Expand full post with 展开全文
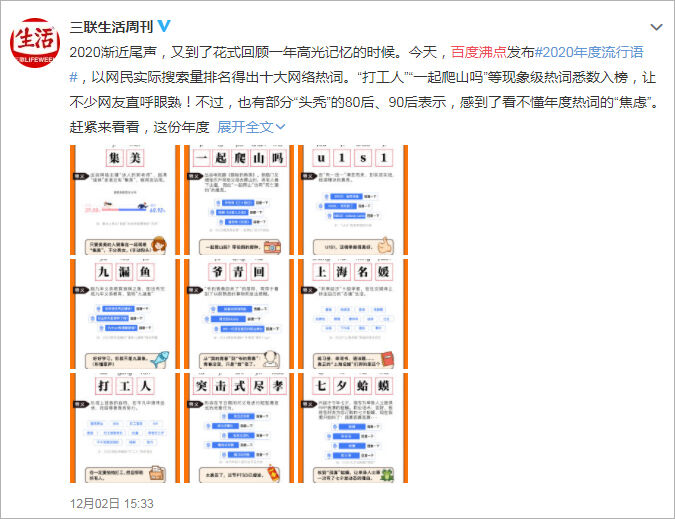The height and width of the screenshot is (519, 675). [x=251, y=127]
